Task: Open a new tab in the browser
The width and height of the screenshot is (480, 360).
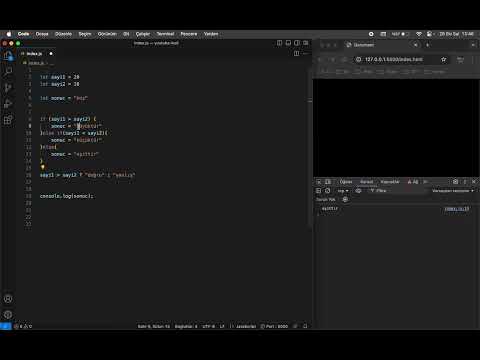Action: pyautogui.click(x=427, y=45)
